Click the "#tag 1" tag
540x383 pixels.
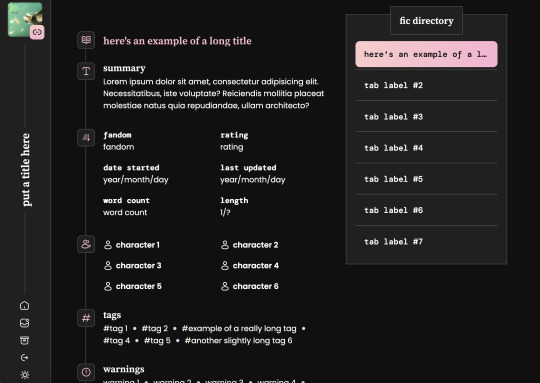click(x=115, y=329)
